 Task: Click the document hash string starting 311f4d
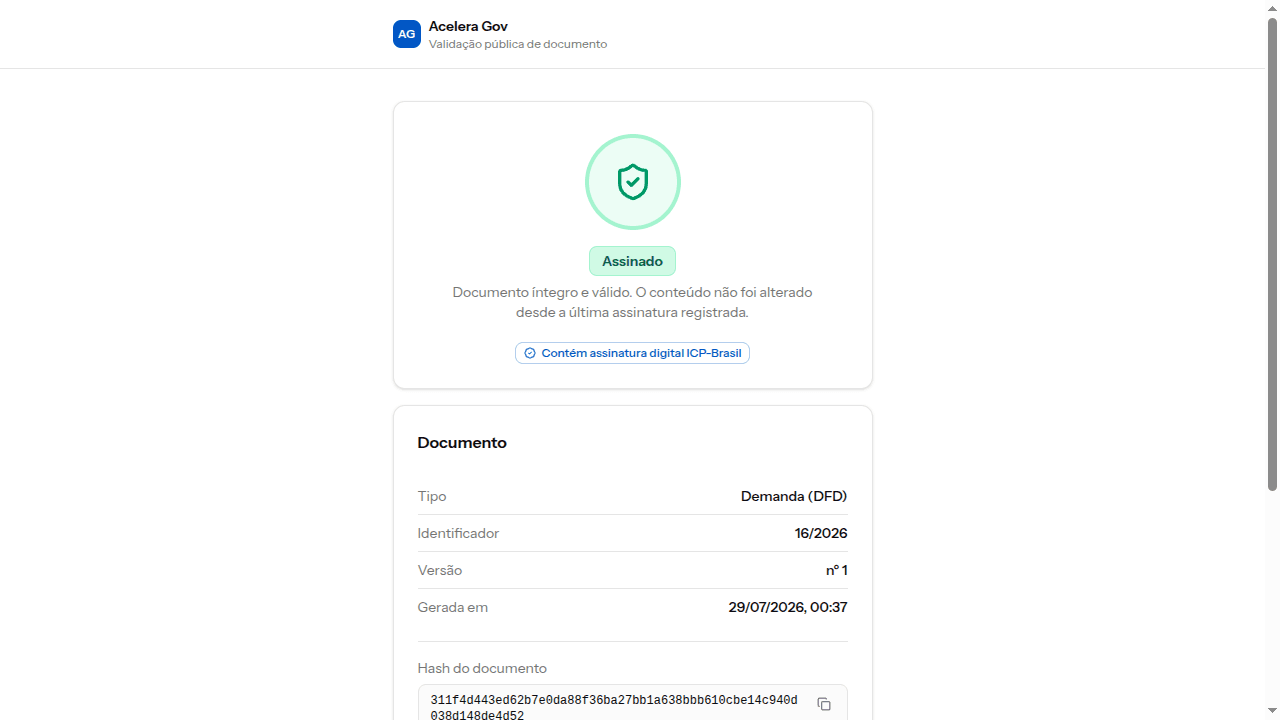(x=614, y=708)
